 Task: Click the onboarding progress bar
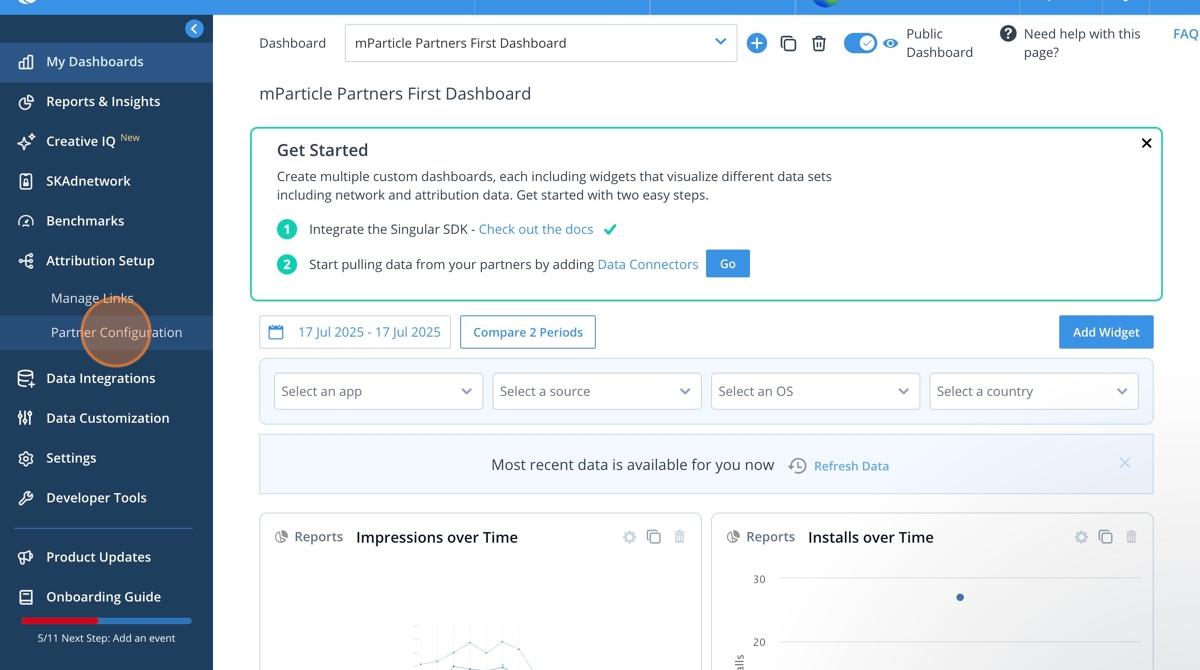106,621
